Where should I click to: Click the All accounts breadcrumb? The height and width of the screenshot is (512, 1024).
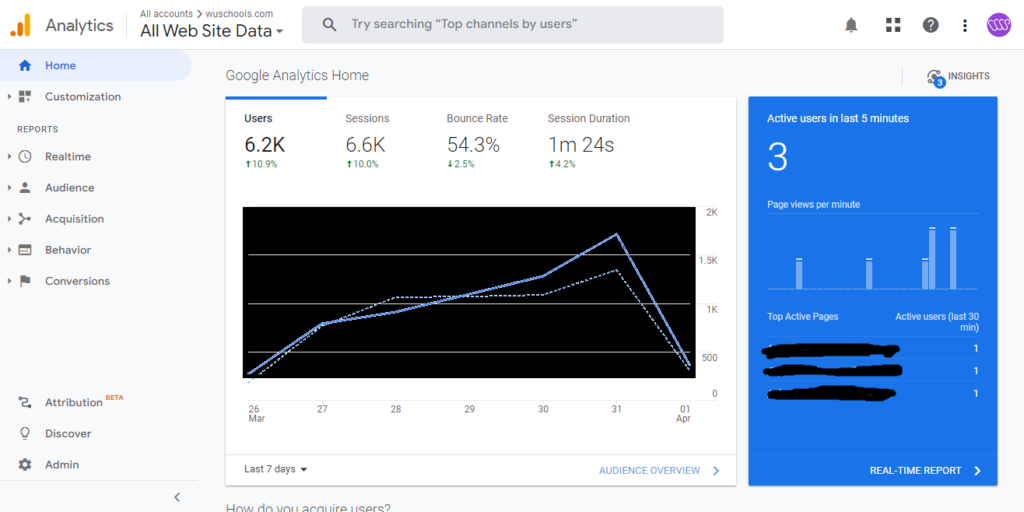[x=166, y=13]
